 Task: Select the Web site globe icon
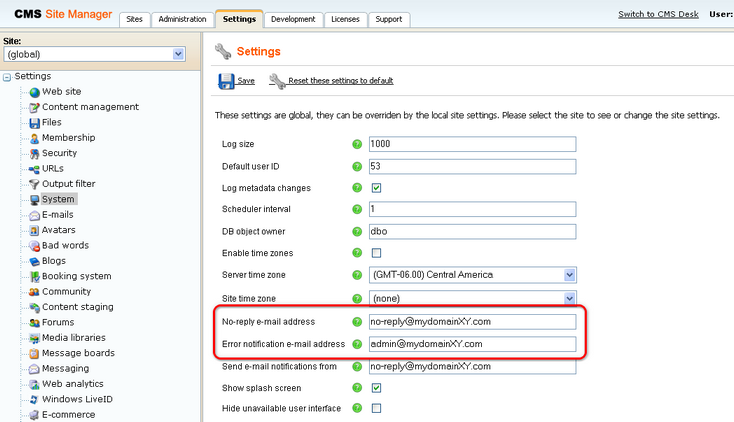(34, 92)
